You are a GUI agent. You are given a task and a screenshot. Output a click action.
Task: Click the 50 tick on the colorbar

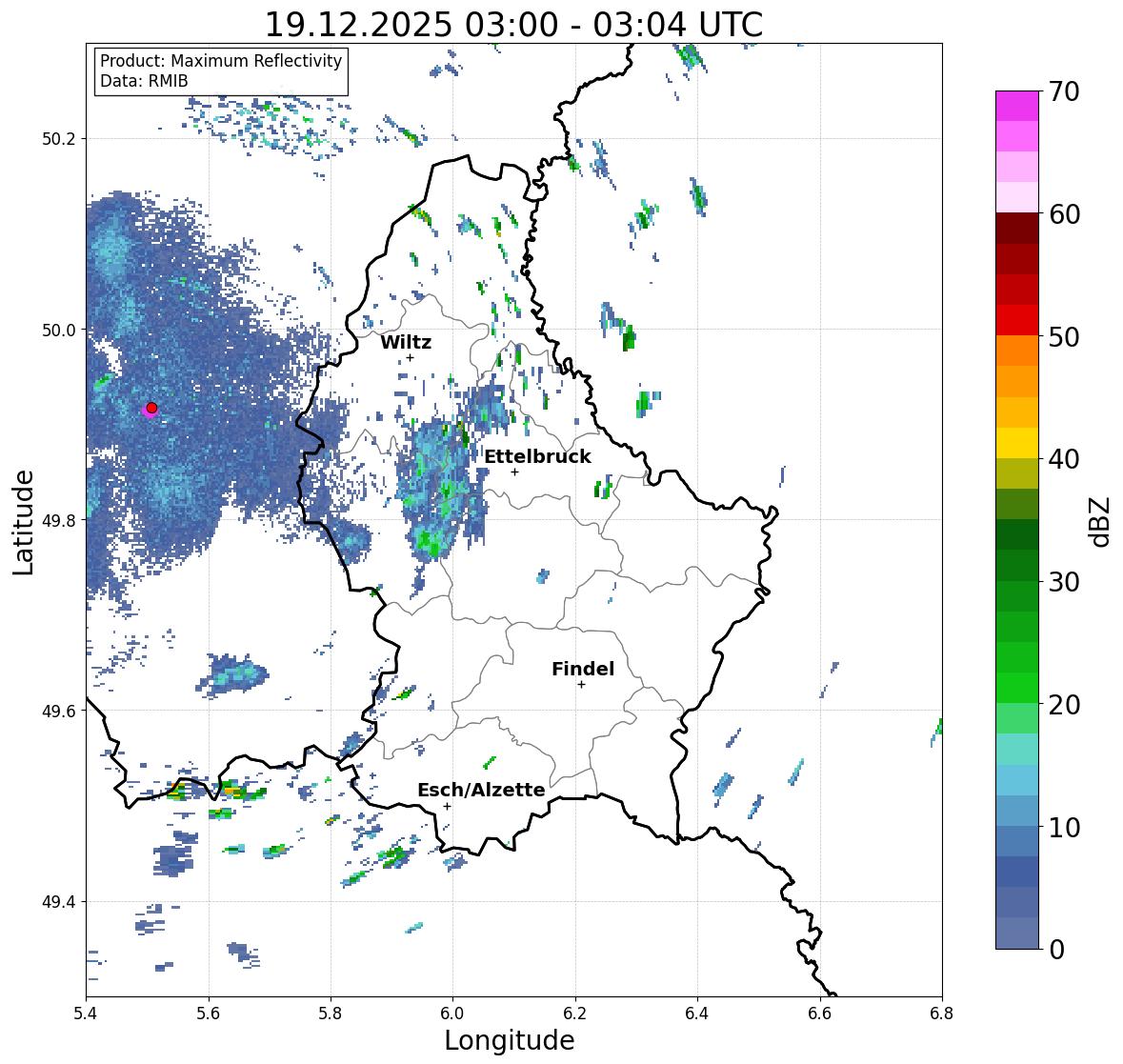click(1064, 336)
